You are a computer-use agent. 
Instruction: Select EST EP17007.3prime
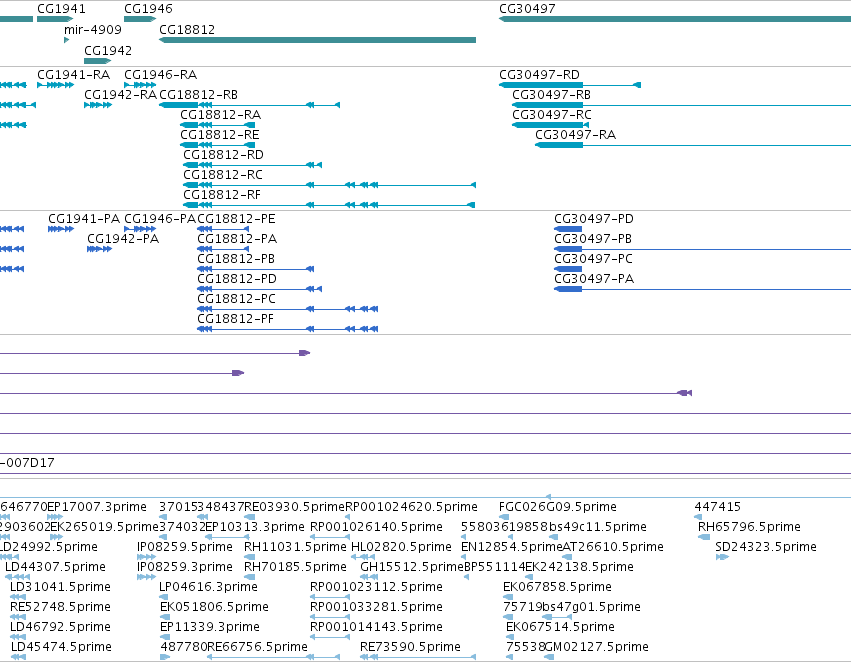(x=97, y=507)
